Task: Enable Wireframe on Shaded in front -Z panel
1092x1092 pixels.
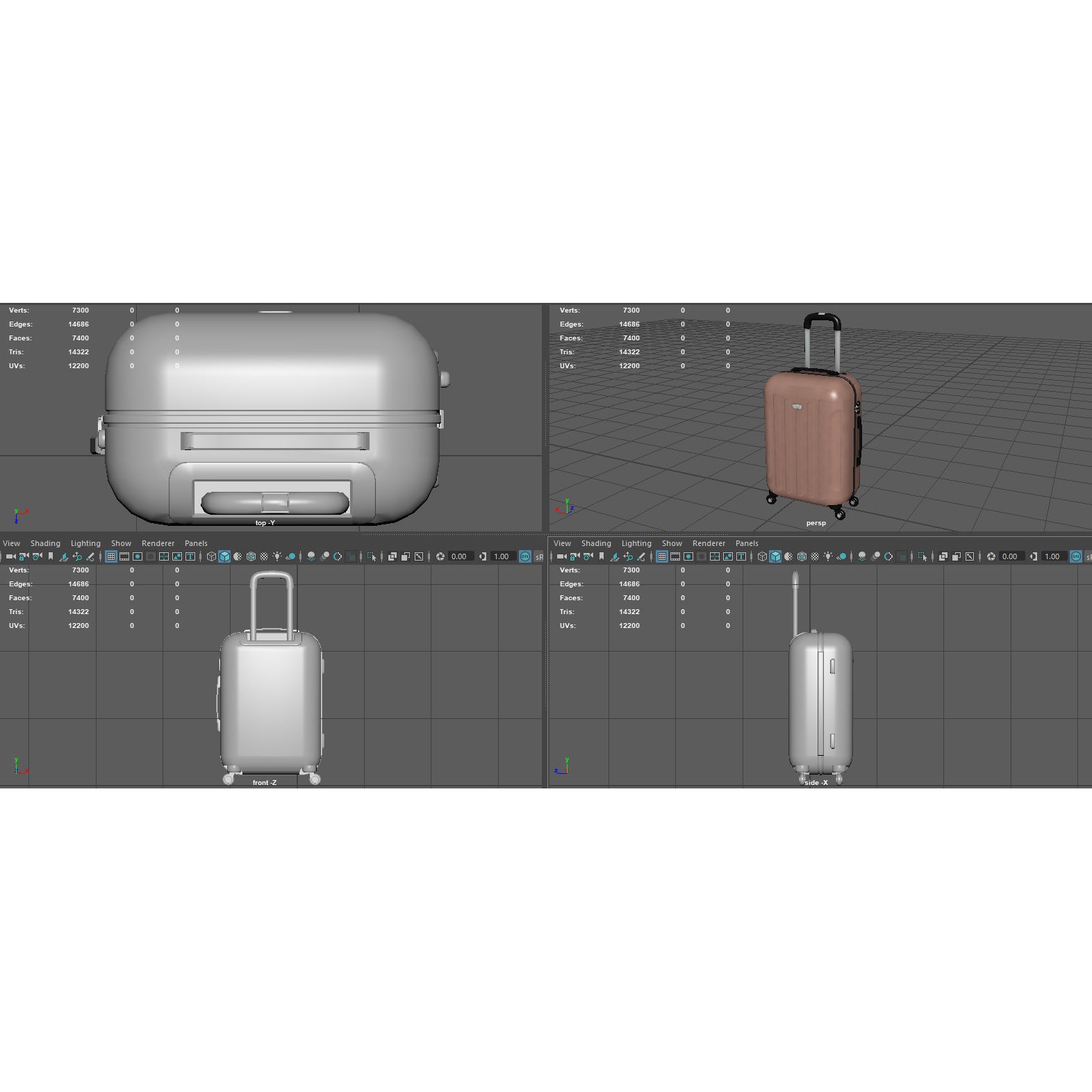Action: pos(251,556)
